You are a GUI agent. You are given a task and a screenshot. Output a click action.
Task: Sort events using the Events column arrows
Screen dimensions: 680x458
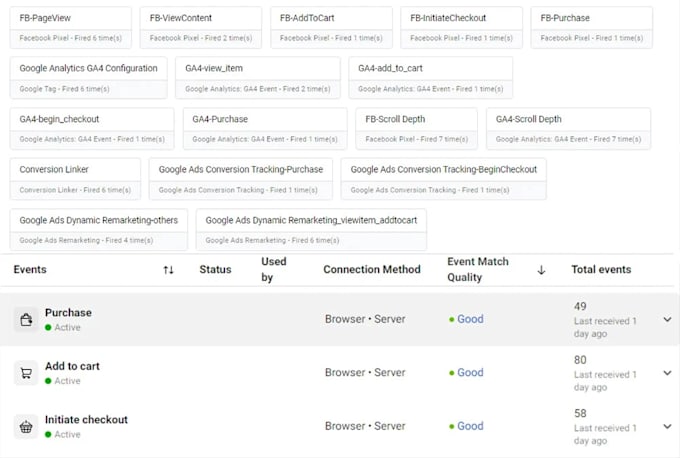click(x=168, y=270)
